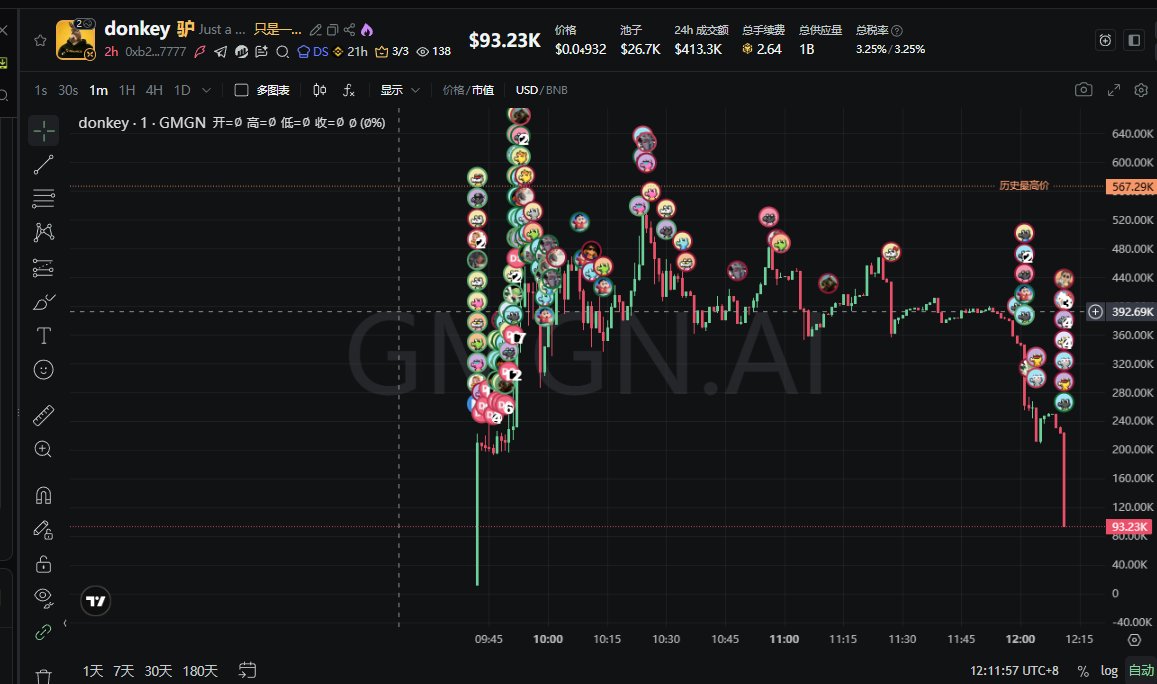Click the 3/3 crown audit indicator
Image resolution: width=1157 pixels, height=684 pixels.
392,52
